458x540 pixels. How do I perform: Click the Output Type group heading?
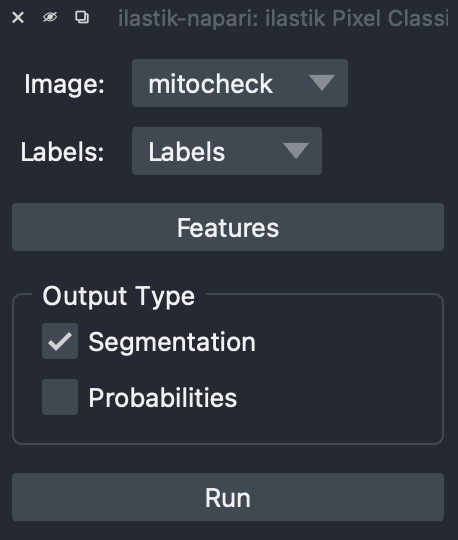119,297
